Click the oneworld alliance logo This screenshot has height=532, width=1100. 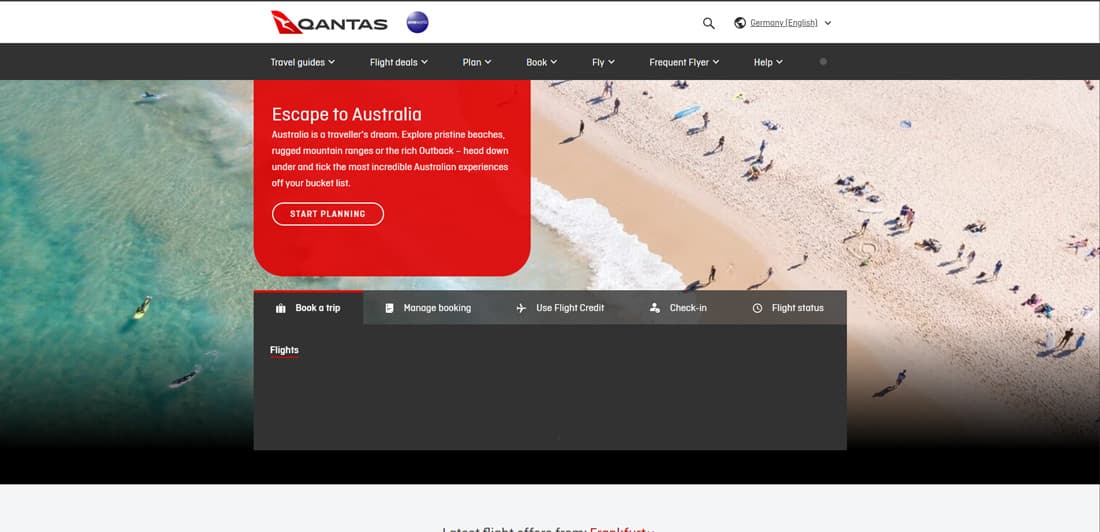pyautogui.click(x=417, y=22)
